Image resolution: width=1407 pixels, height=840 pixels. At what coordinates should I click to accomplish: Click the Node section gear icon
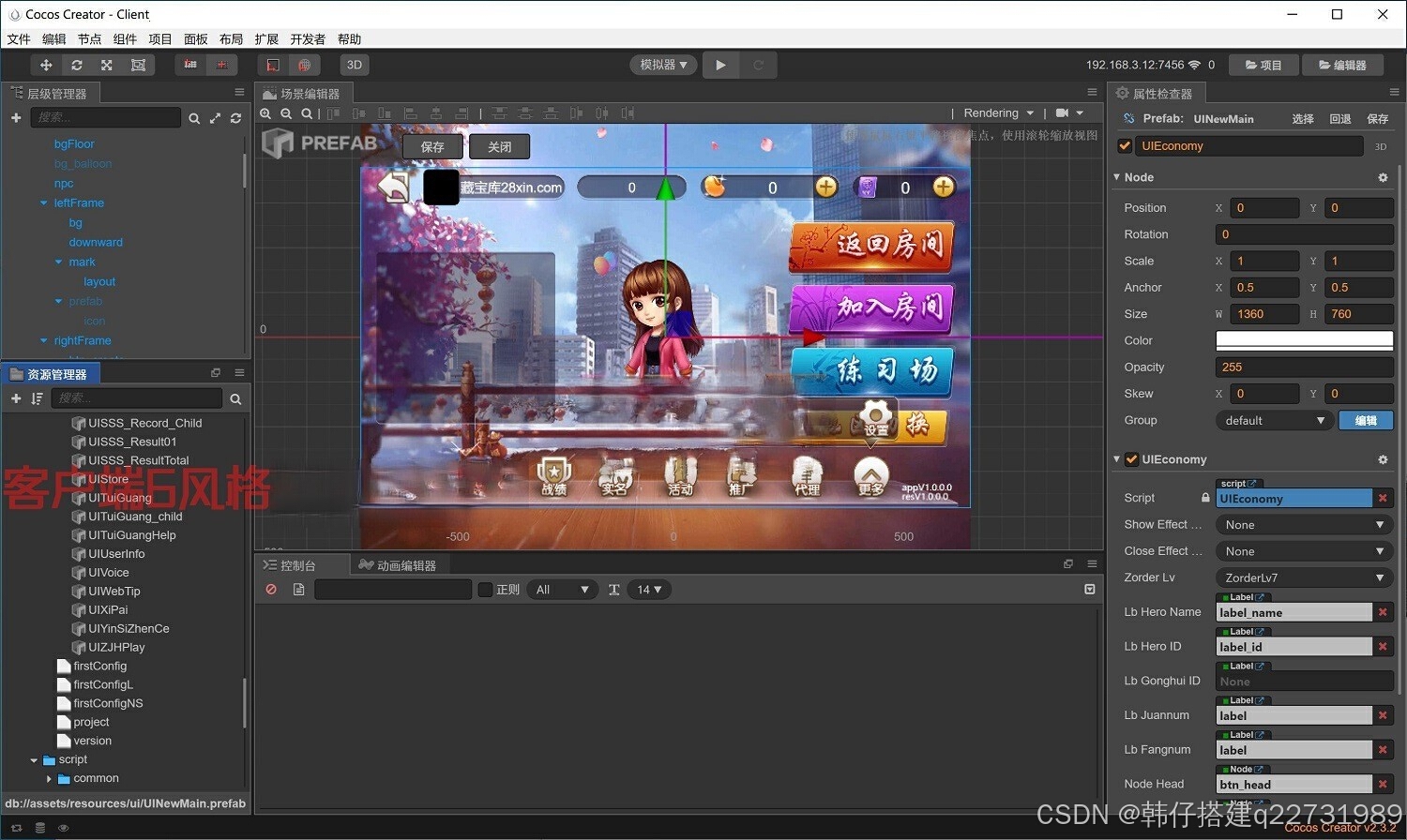[1383, 177]
